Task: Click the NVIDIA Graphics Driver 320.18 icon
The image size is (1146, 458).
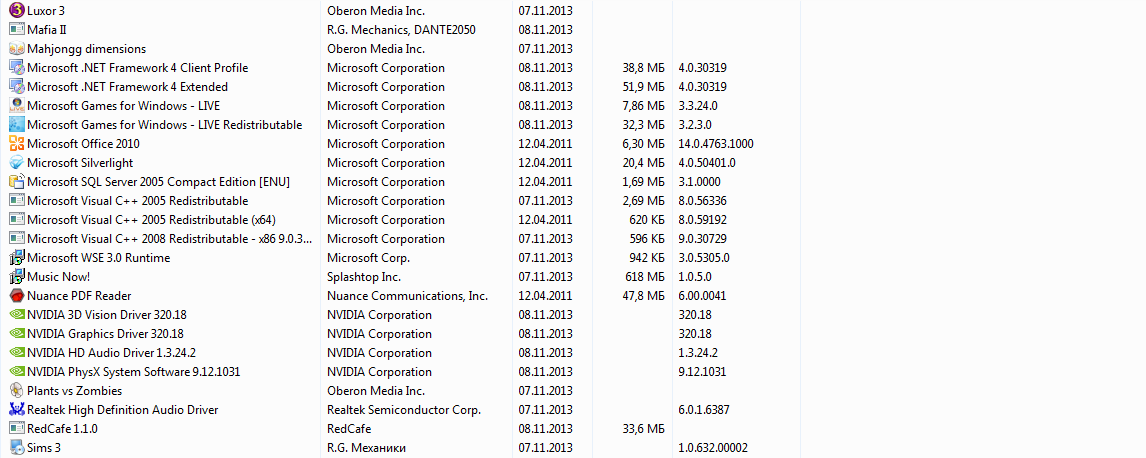Action: point(16,334)
